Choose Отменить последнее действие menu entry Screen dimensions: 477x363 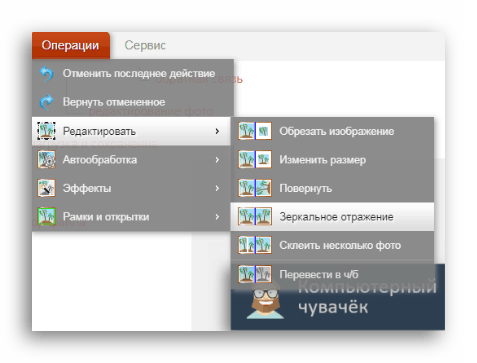tap(133, 74)
